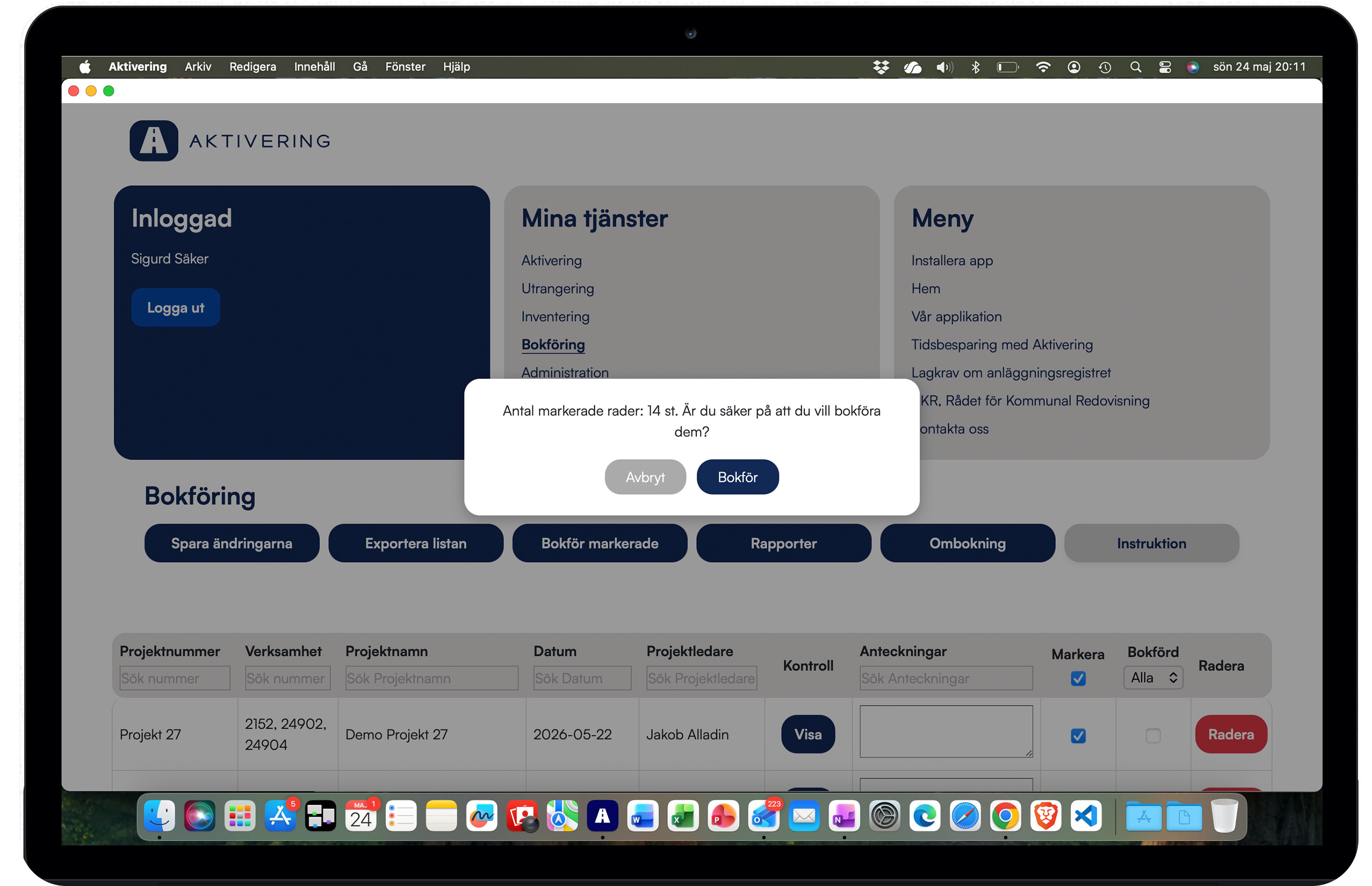The image size is (1372, 886).
Task: Open Control Center icon in menu bar
Action: coord(1164,67)
